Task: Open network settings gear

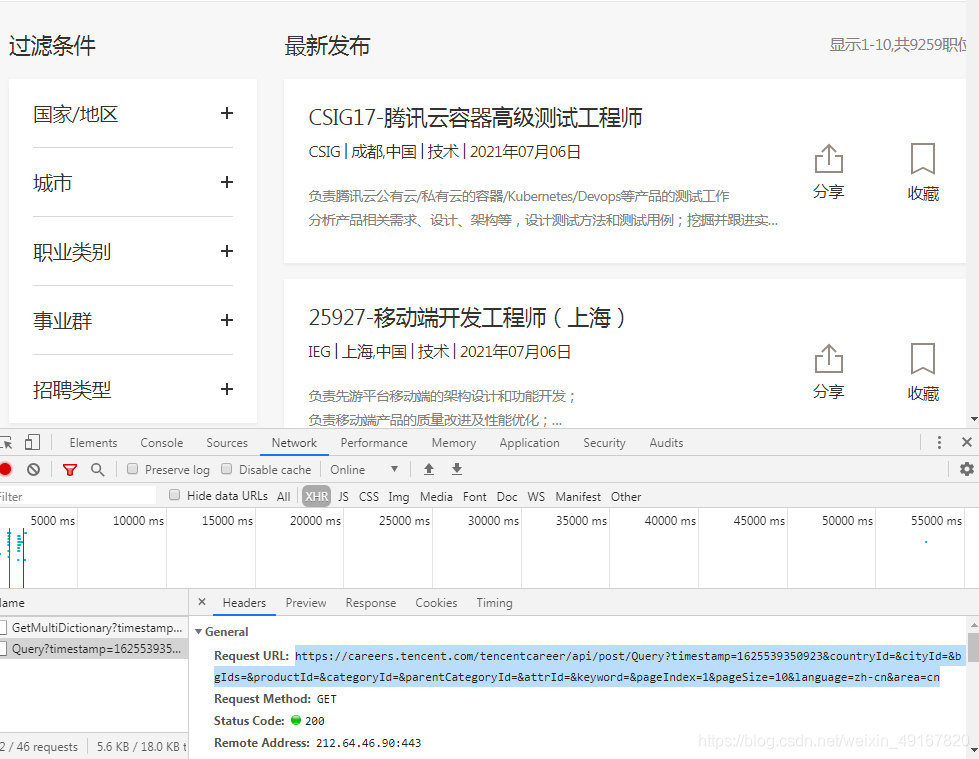Action: 967,469
